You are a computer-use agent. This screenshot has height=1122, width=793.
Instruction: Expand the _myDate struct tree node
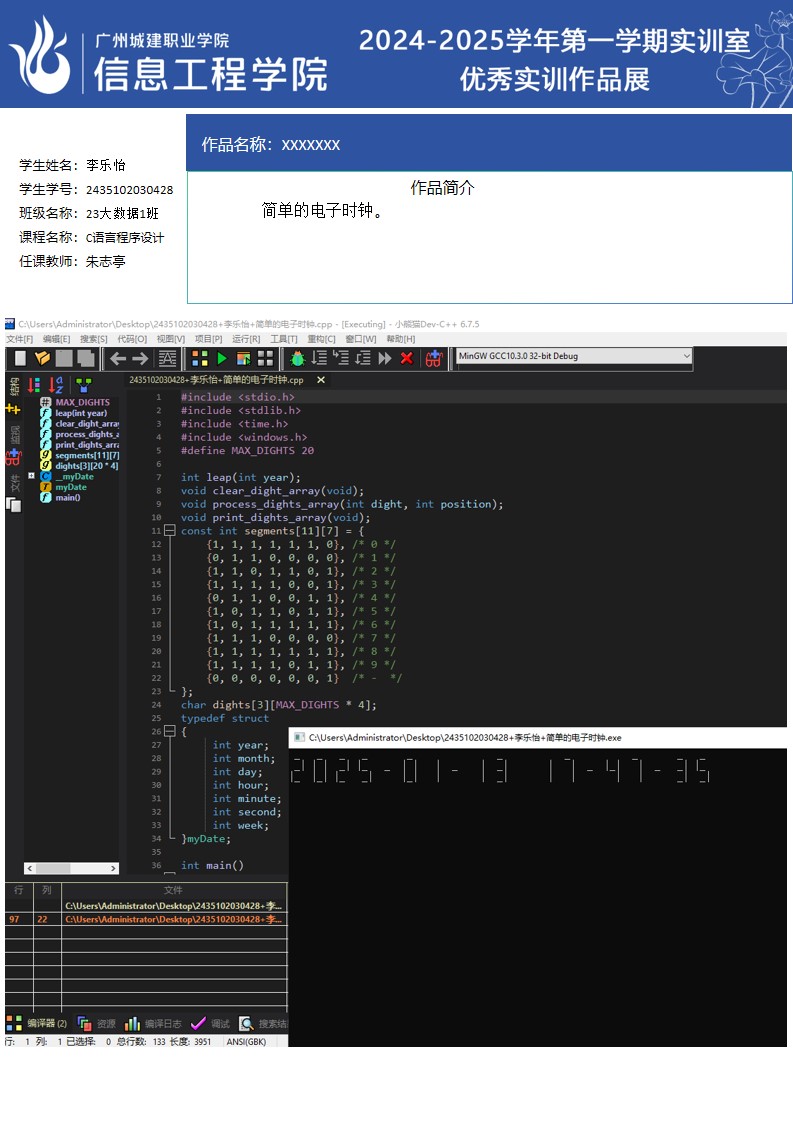coord(32,476)
